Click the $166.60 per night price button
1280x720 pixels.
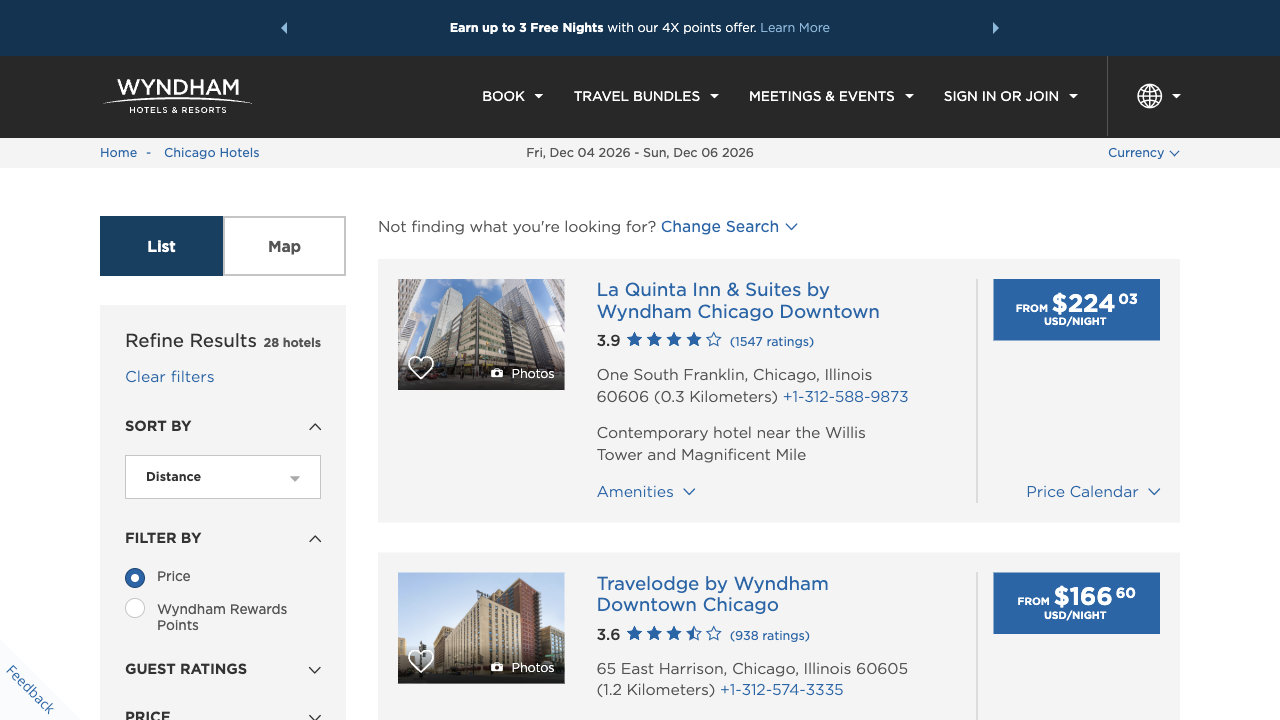pyautogui.click(x=1076, y=603)
